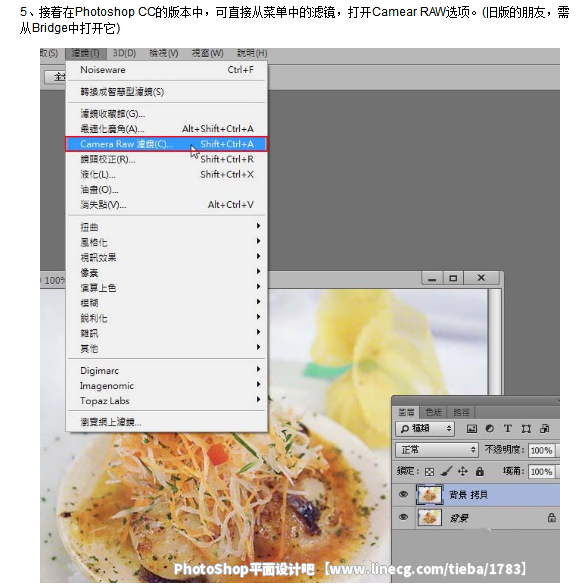This screenshot has width=582, height=588.
Task: Choose 油畫(O)... menu item
Action: pos(166,190)
